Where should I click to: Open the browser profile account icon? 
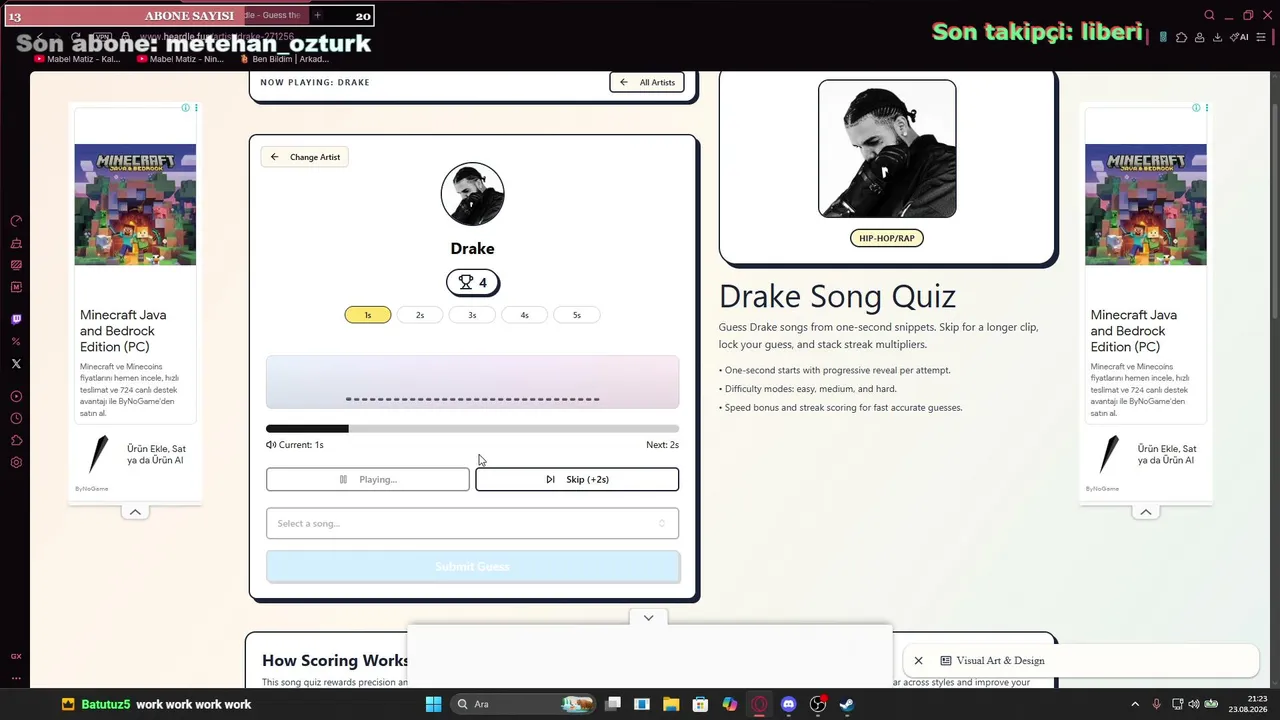coord(1199,37)
